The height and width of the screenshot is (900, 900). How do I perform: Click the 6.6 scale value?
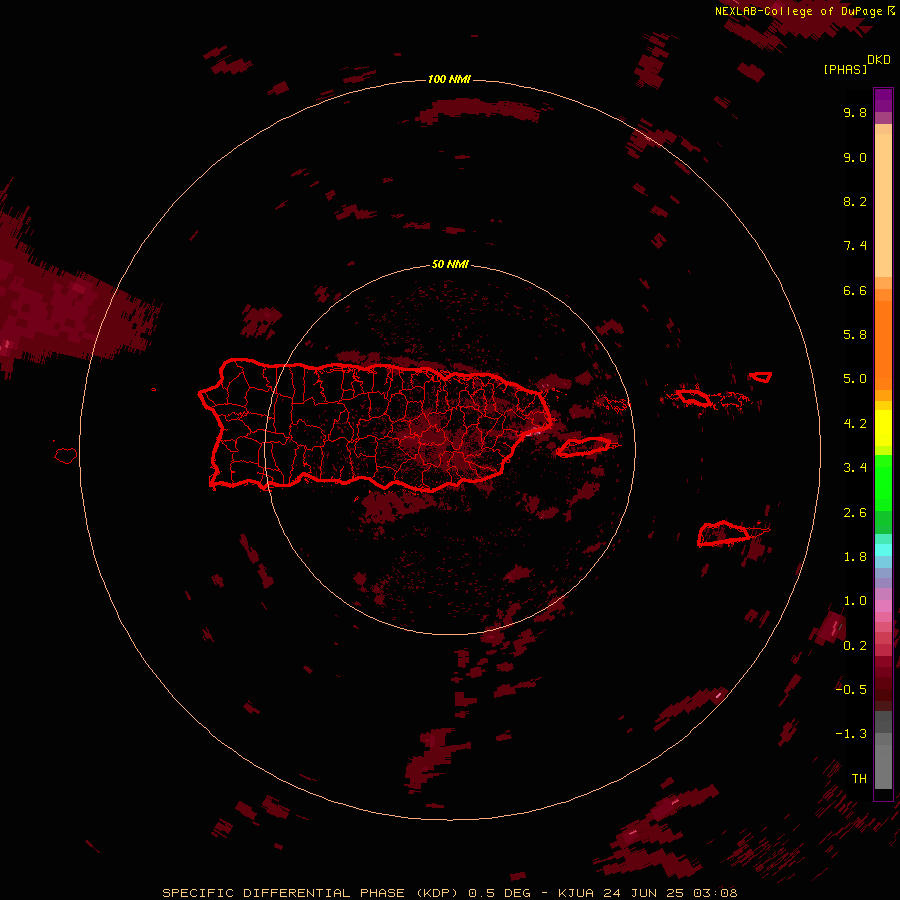[x=855, y=290]
